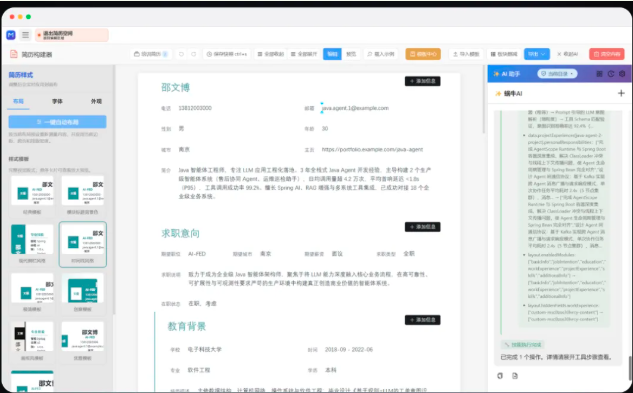Click the grid icon in the AI header

(599, 74)
